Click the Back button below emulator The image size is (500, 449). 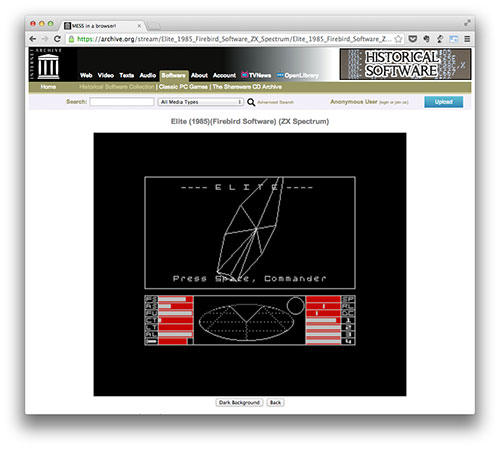275,403
